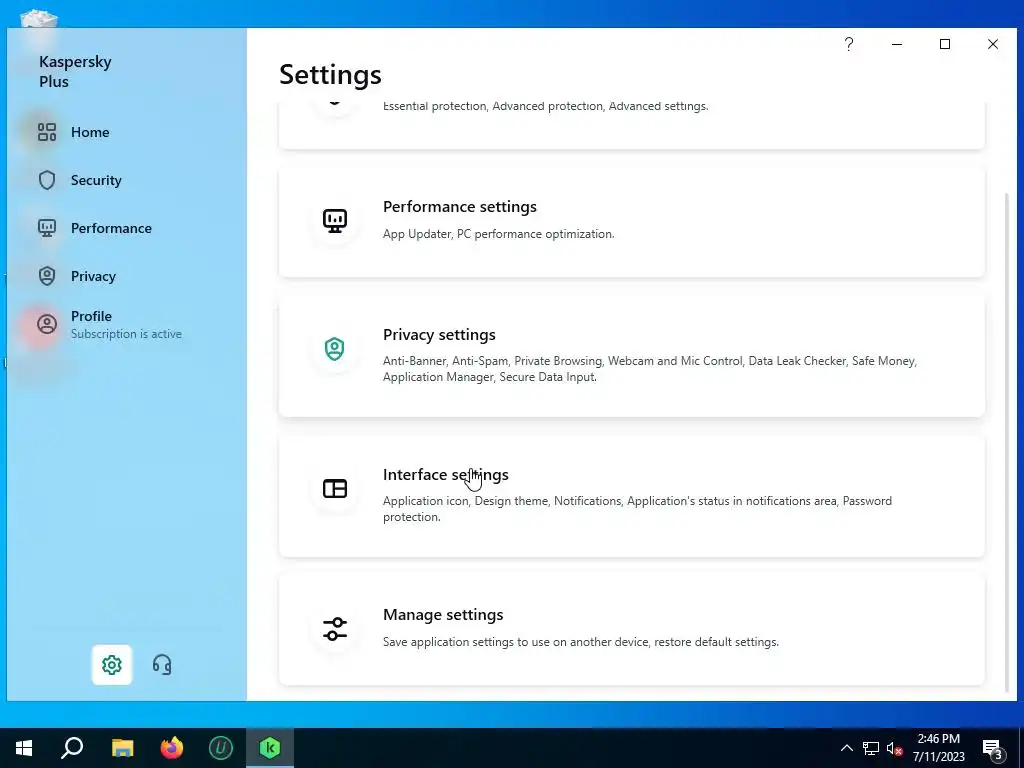
Task: Click the Privacy settings shield icon
Action: [334, 349]
